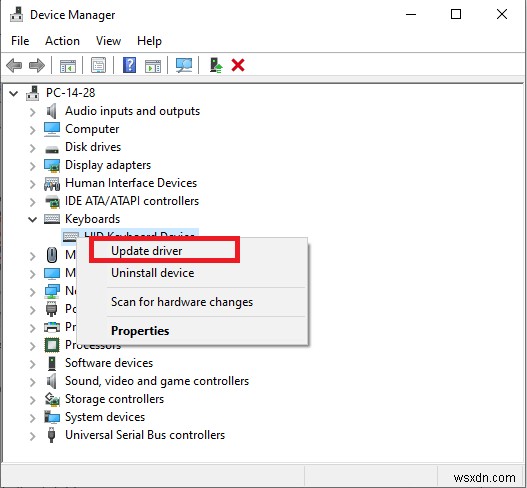Viewport: 527px width, 488px height.
Task: Click the Forward arrow toolbar icon
Action: pyautogui.click(x=37, y=65)
